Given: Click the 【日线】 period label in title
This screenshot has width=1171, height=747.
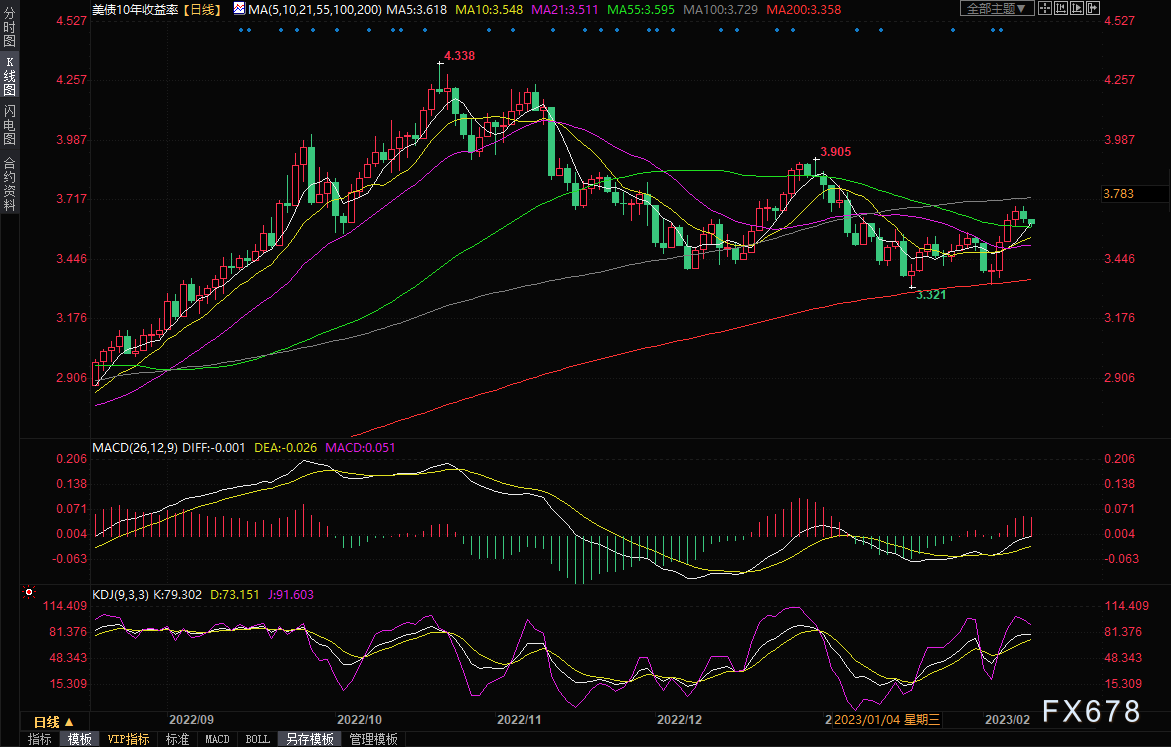Looking at the screenshot, I should 201,10.
